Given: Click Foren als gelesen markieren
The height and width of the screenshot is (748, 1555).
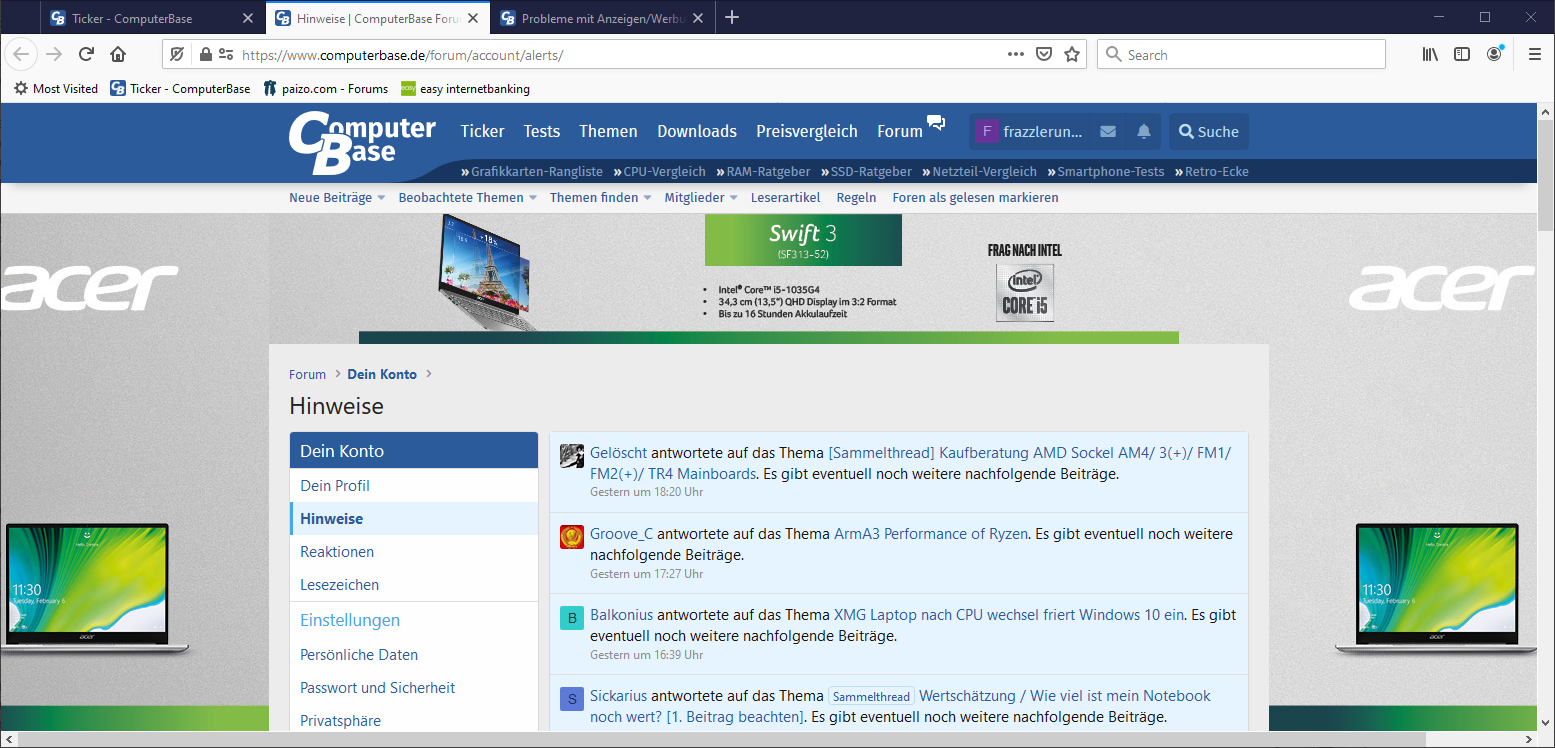Looking at the screenshot, I should 975,197.
